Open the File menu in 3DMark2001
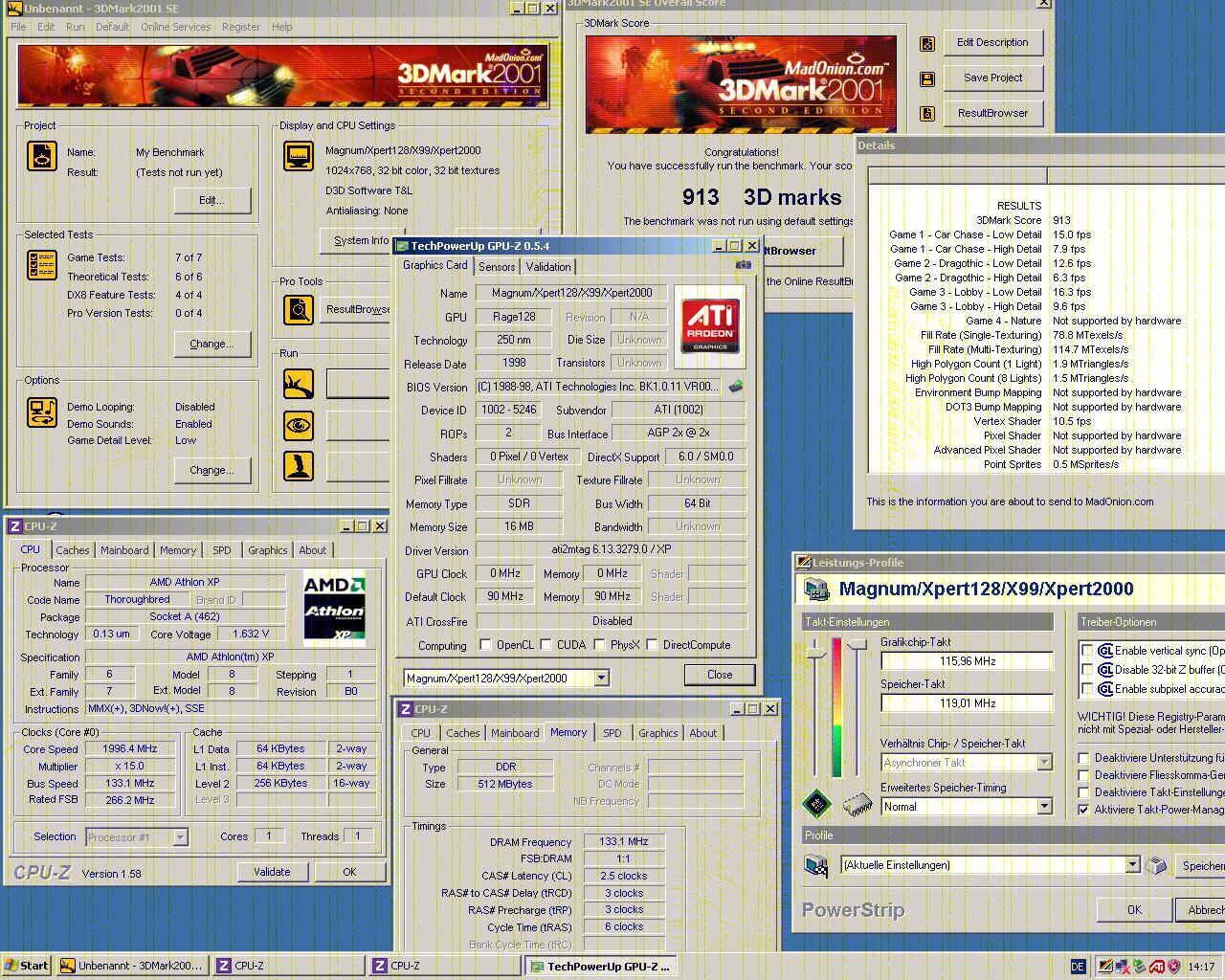This screenshot has height=980, width=1225. pos(18,27)
